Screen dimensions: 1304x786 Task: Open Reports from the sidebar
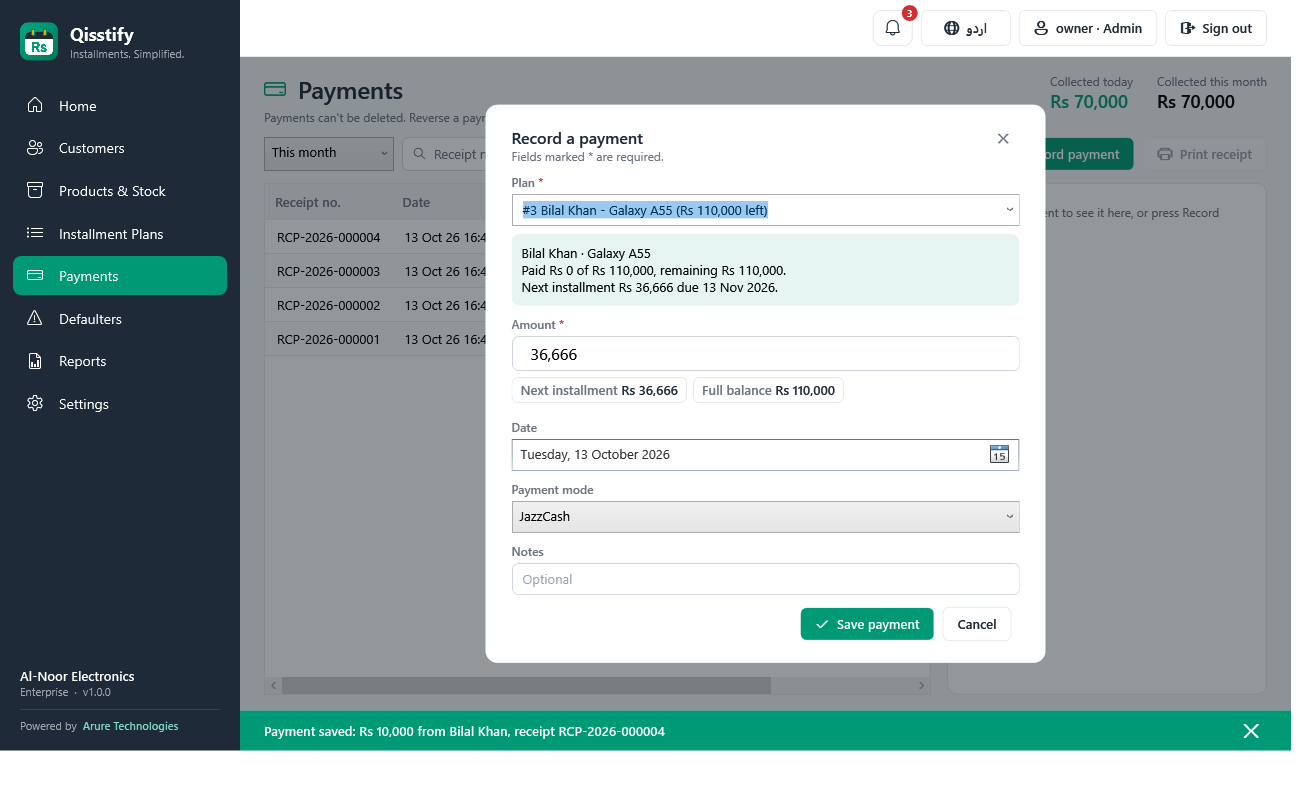tap(120, 361)
